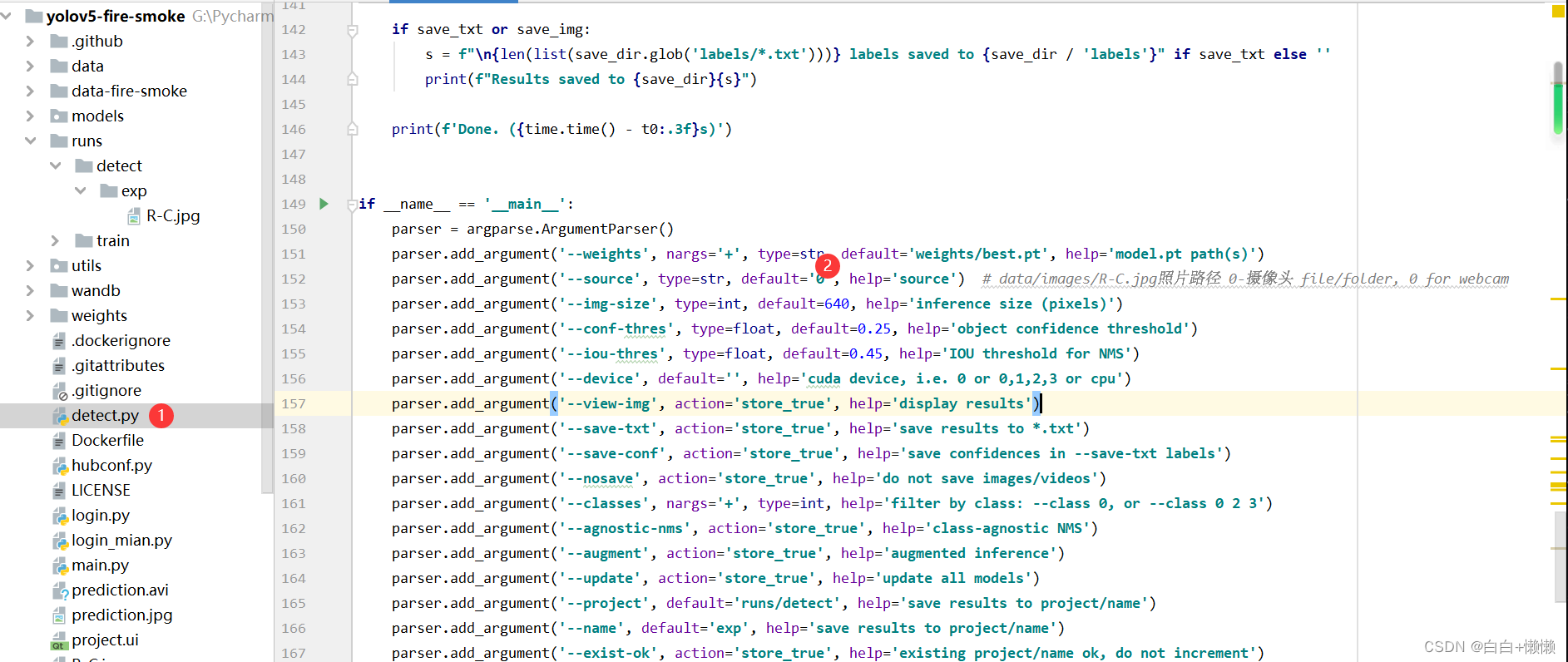Click the LICENSE file icon
The width and height of the screenshot is (1568, 662).
click(x=59, y=491)
